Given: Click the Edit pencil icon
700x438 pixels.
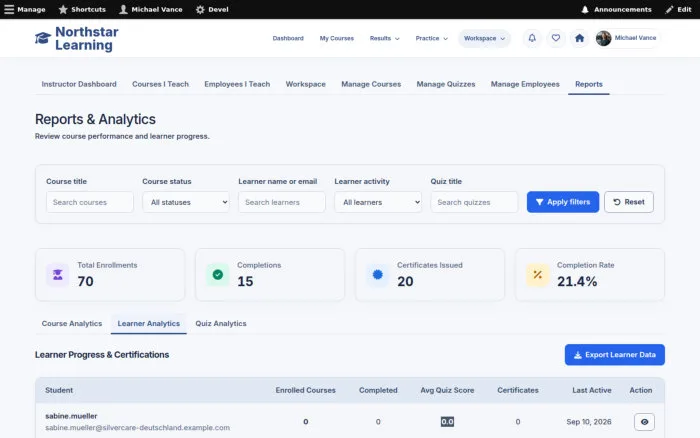Looking at the screenshot, I should tap(669, 9).
